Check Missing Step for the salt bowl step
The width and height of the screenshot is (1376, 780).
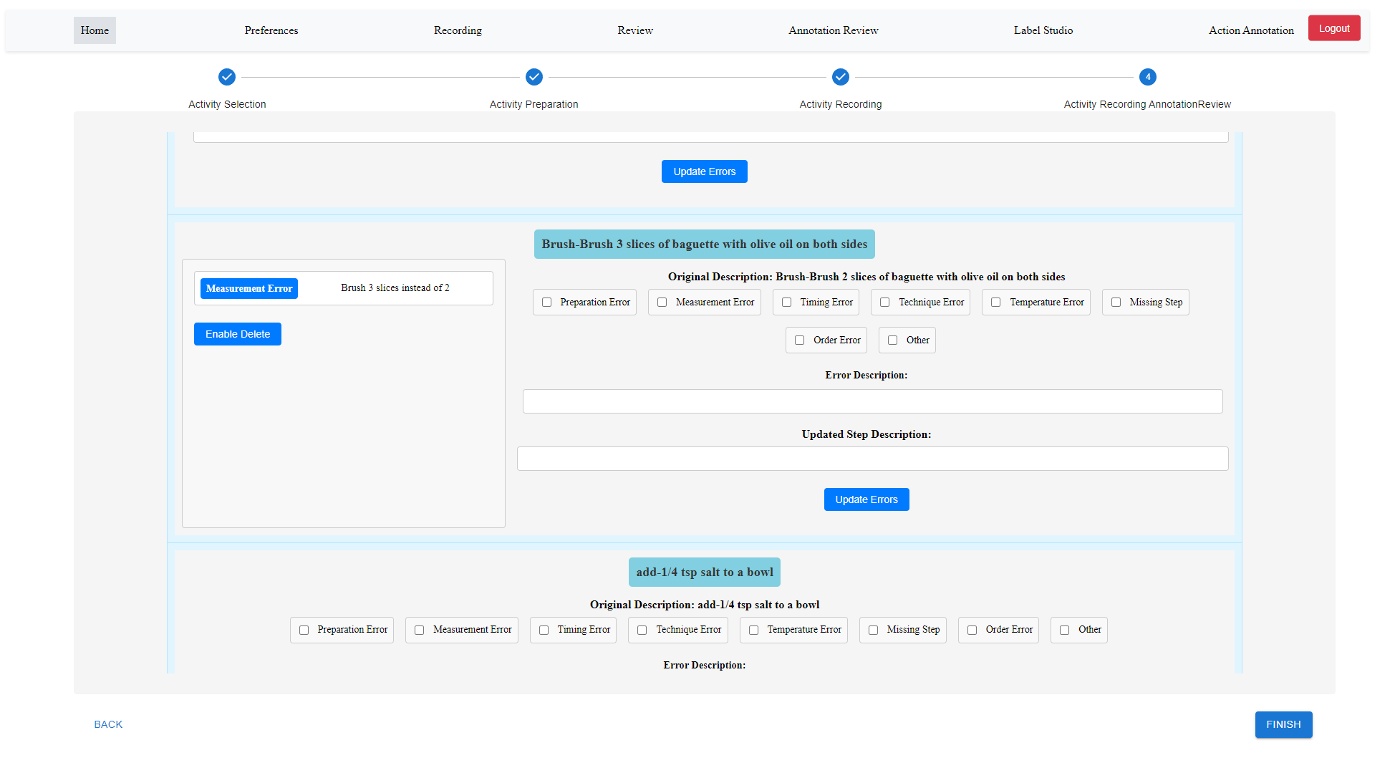[x=872, y=630]
